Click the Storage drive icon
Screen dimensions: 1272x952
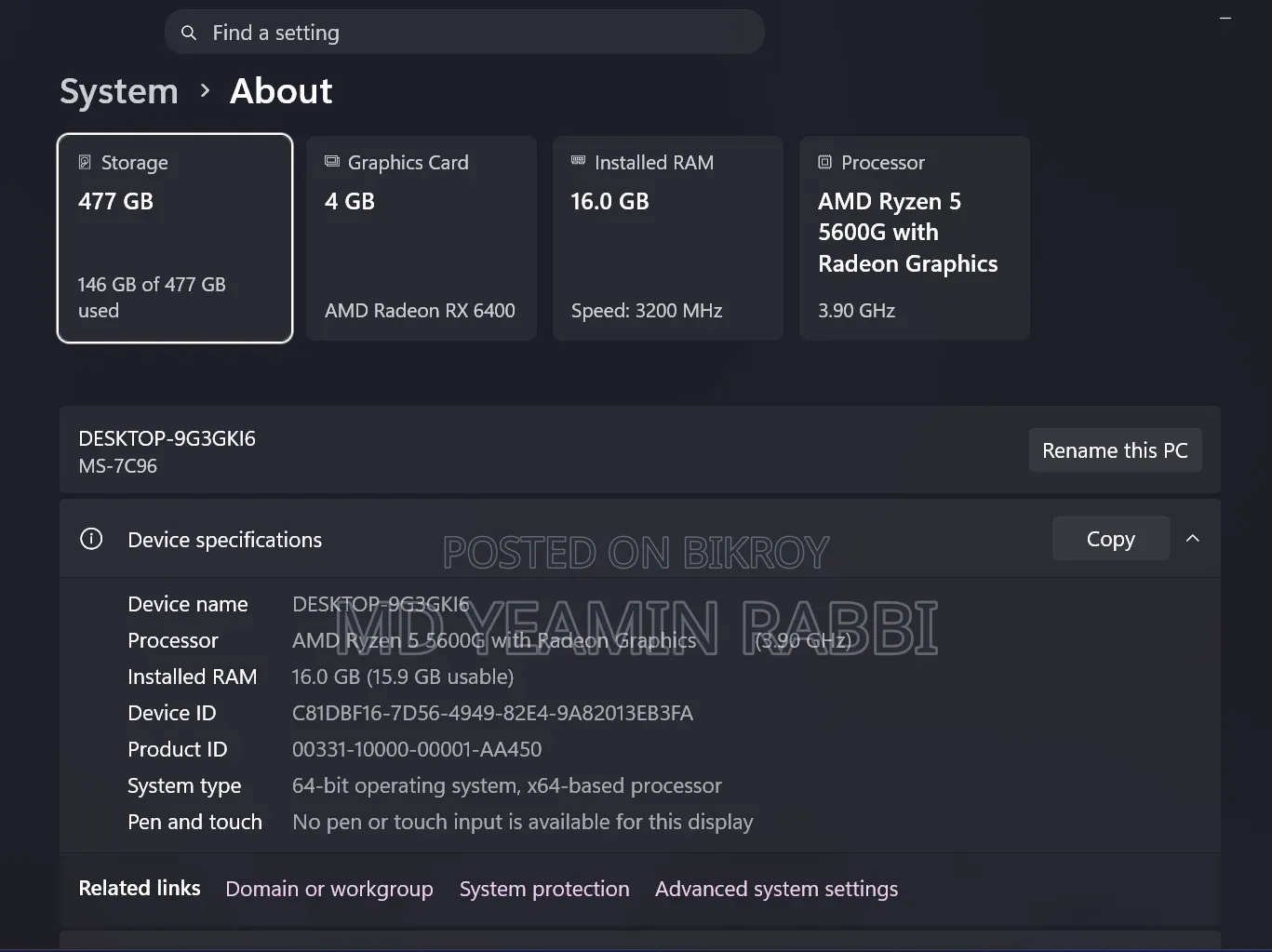[x=85, y=162]
